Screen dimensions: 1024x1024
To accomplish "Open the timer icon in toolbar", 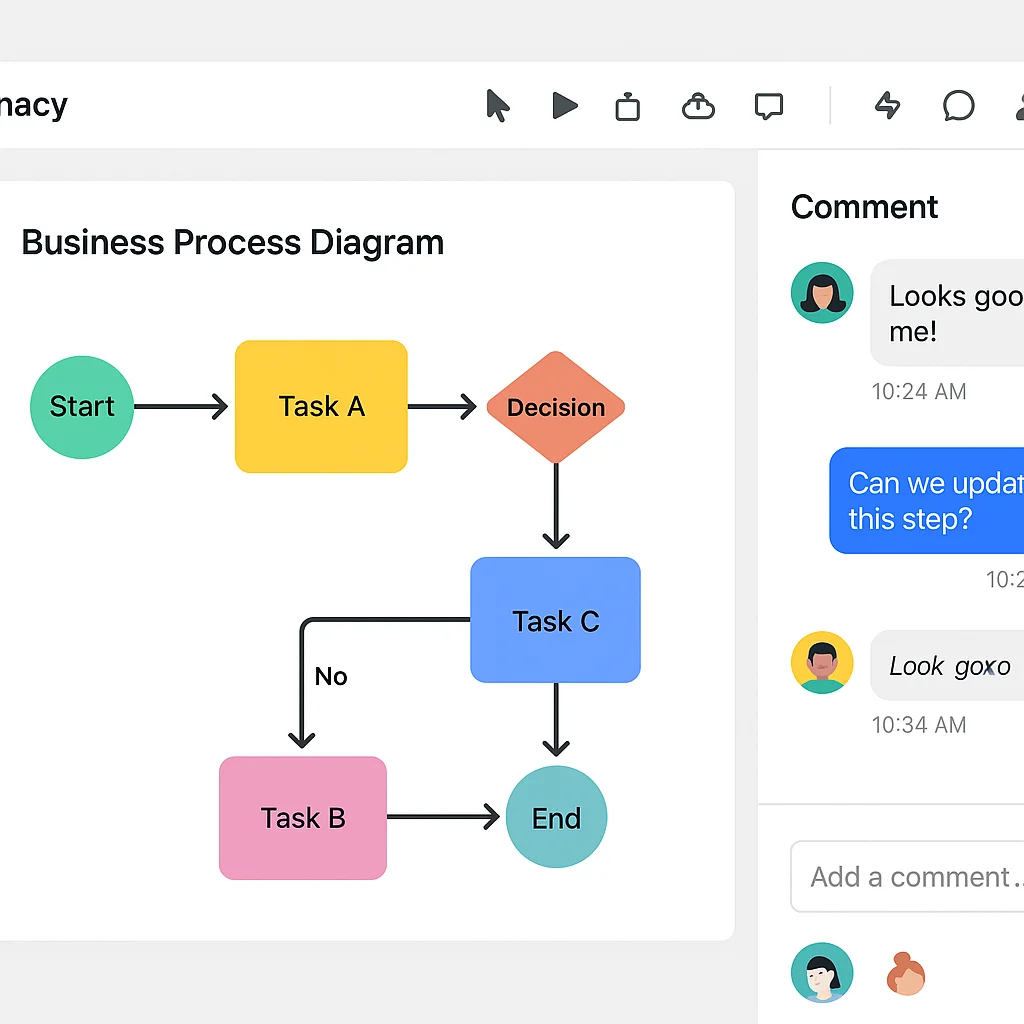I will pos(627,106).
